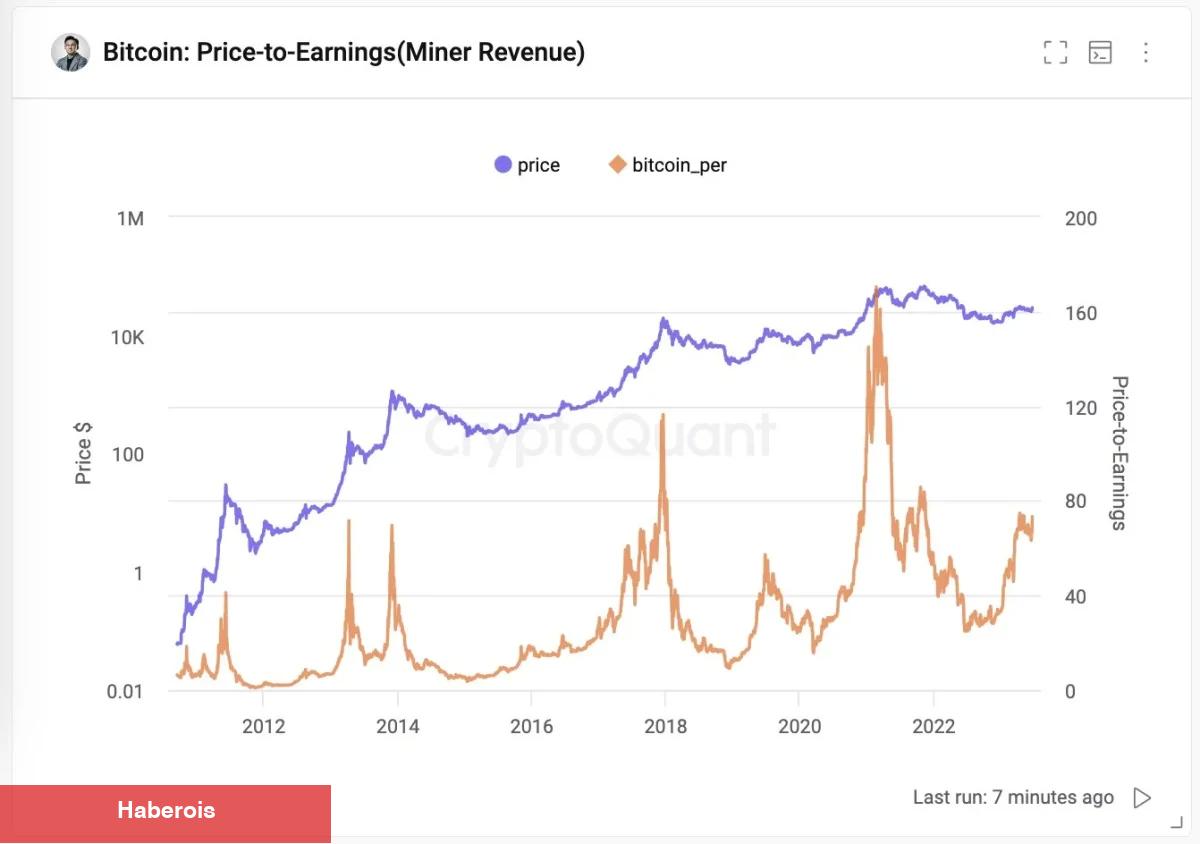Viewport: 1200px width, 844px height.
Task: Select the 2018 label on the x-axis
Action: coord(665,727)
